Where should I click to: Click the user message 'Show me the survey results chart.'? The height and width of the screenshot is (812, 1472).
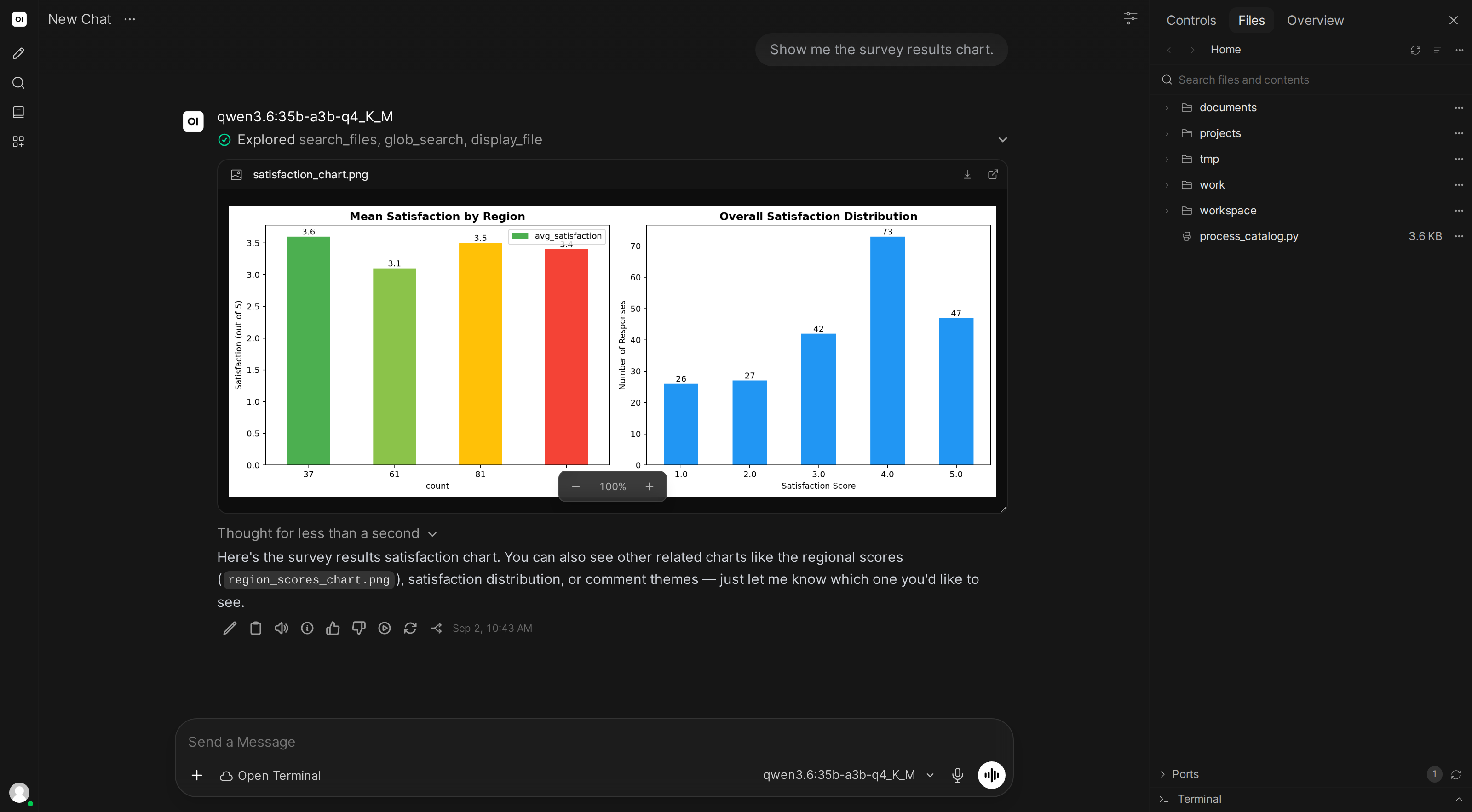(x=881, y=50)
